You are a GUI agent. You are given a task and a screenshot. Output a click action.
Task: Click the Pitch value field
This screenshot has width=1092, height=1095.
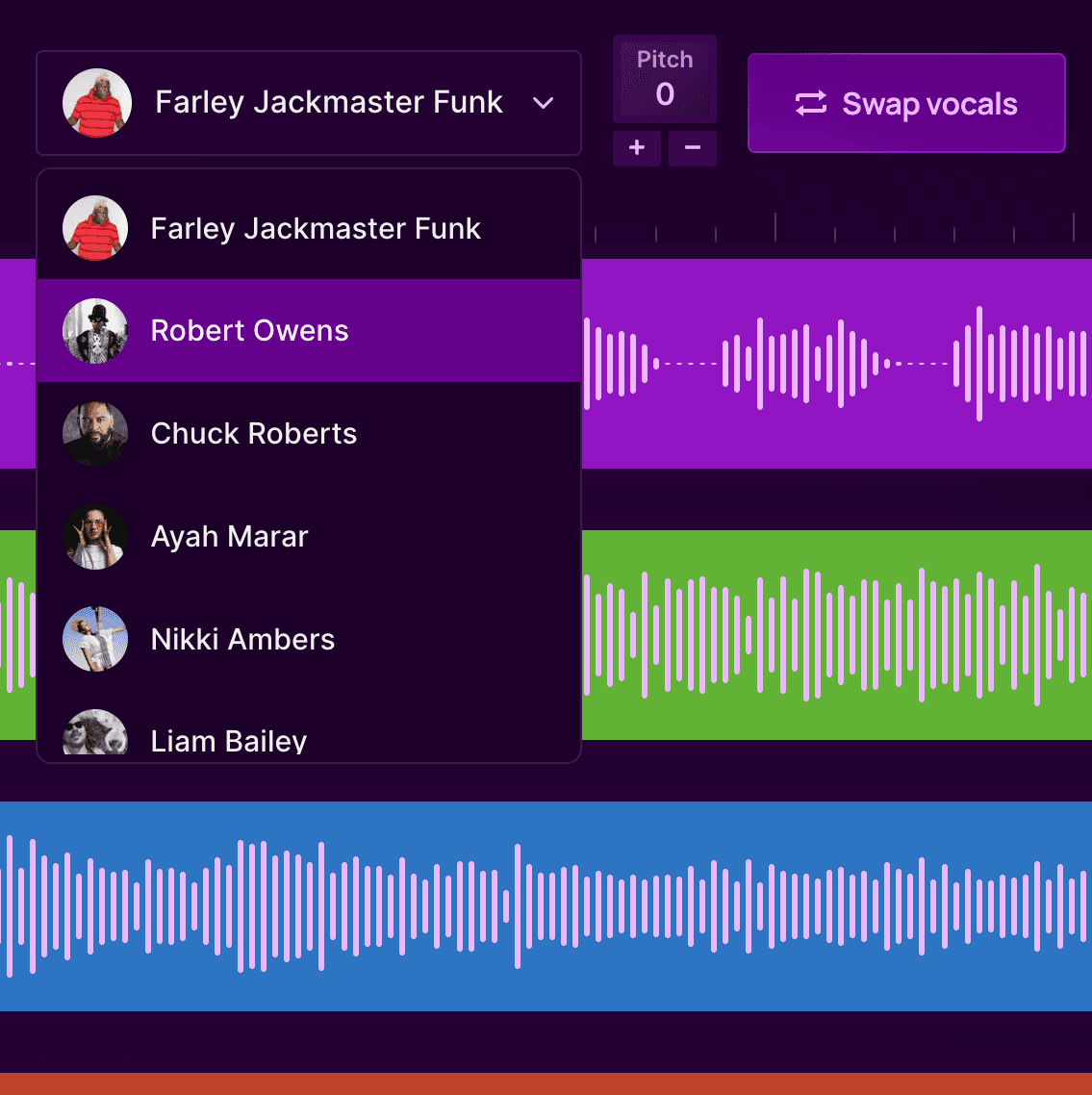(665, 94)
